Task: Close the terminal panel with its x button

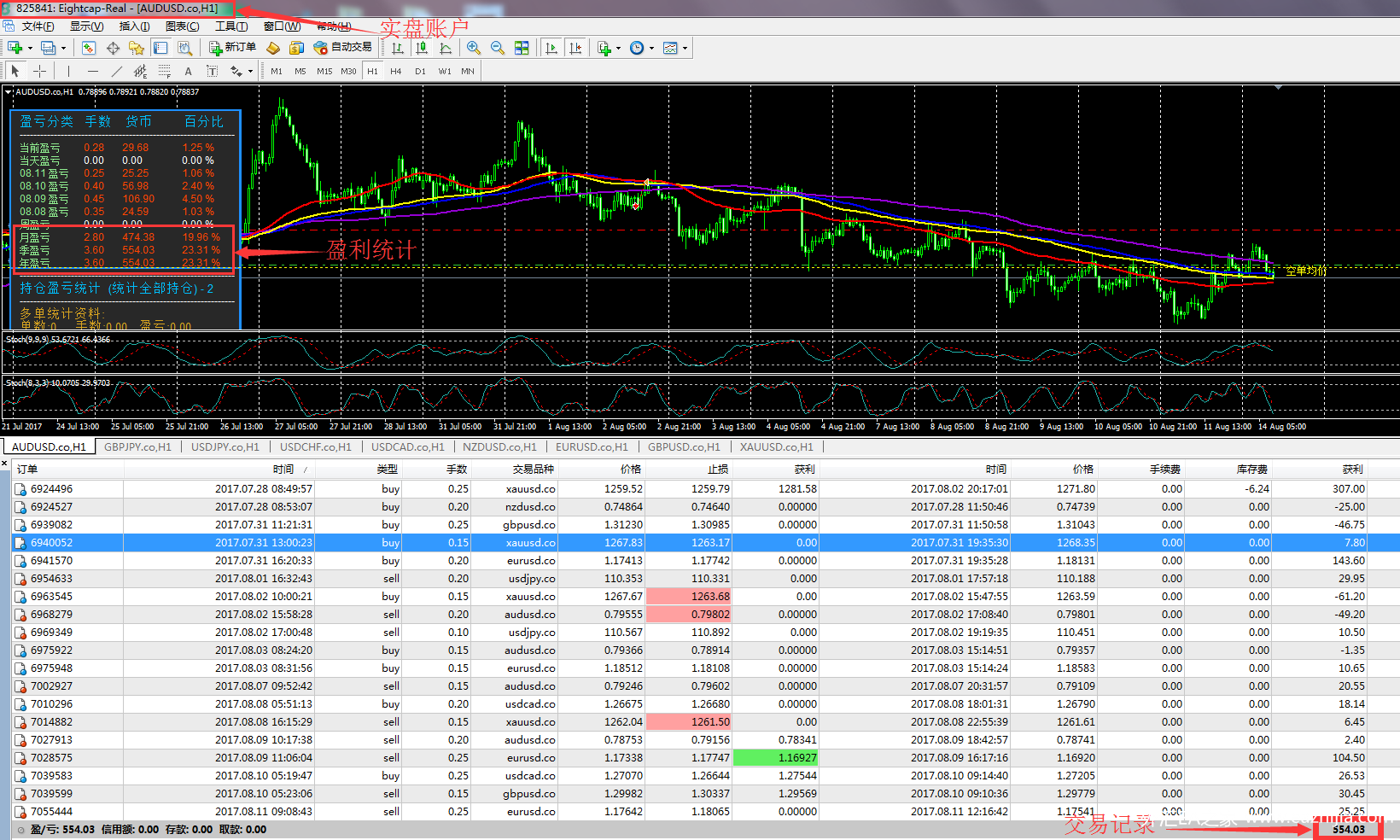Action: 4,464
